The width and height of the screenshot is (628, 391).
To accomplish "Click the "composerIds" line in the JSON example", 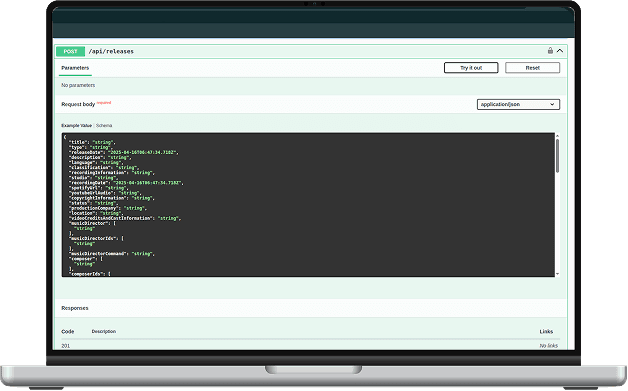I will click(90, 274).
